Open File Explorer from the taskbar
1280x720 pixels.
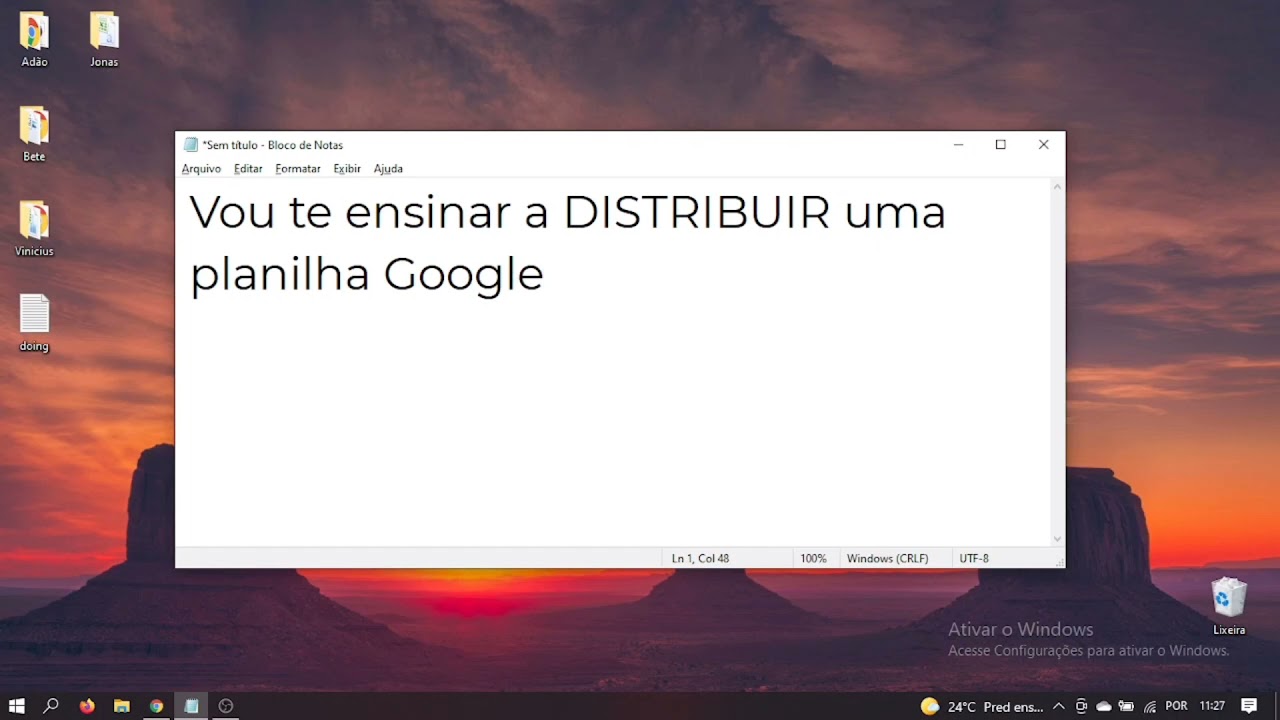121,706
